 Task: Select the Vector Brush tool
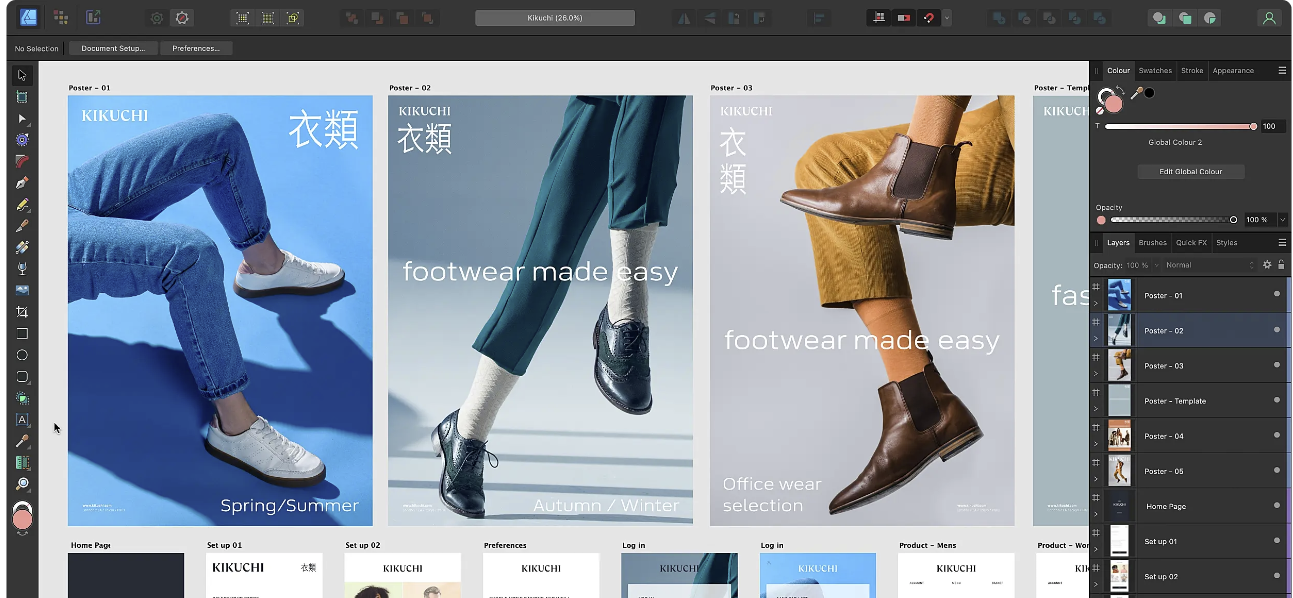[22, 226]
